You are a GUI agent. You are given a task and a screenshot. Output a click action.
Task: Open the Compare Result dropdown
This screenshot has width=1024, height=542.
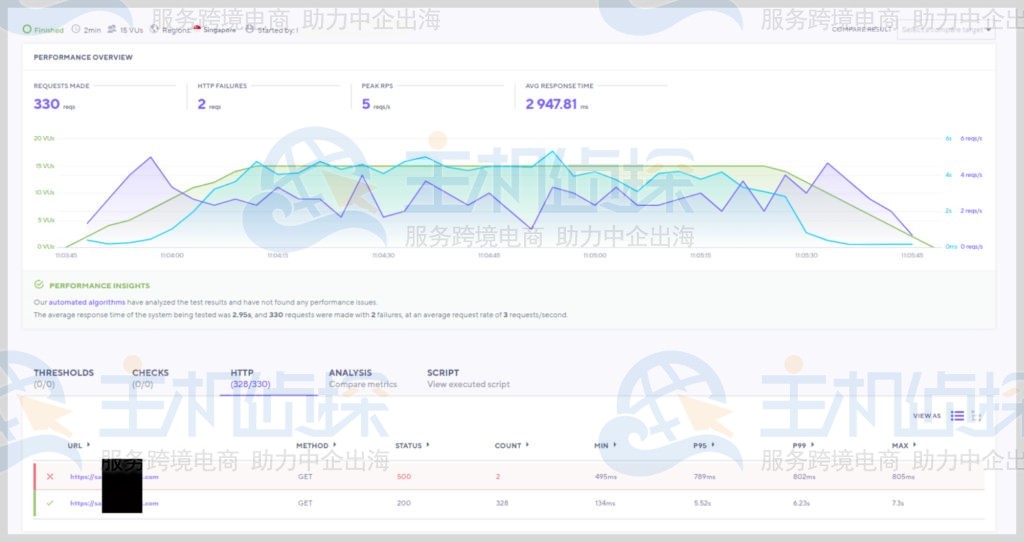pos(945,30)
